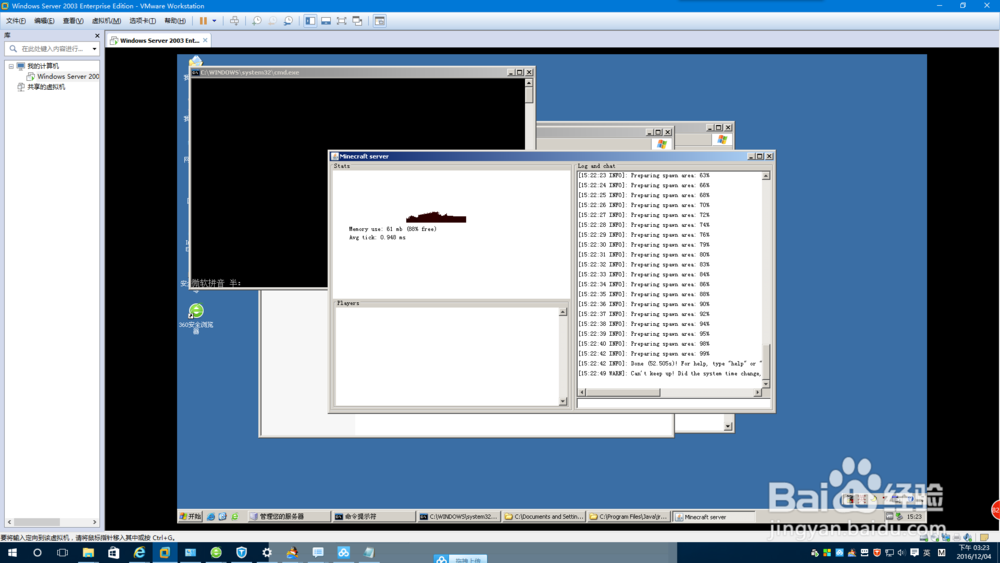
Task: Click the Unity mode toolbar icon
Action: (x=358, y=21)
